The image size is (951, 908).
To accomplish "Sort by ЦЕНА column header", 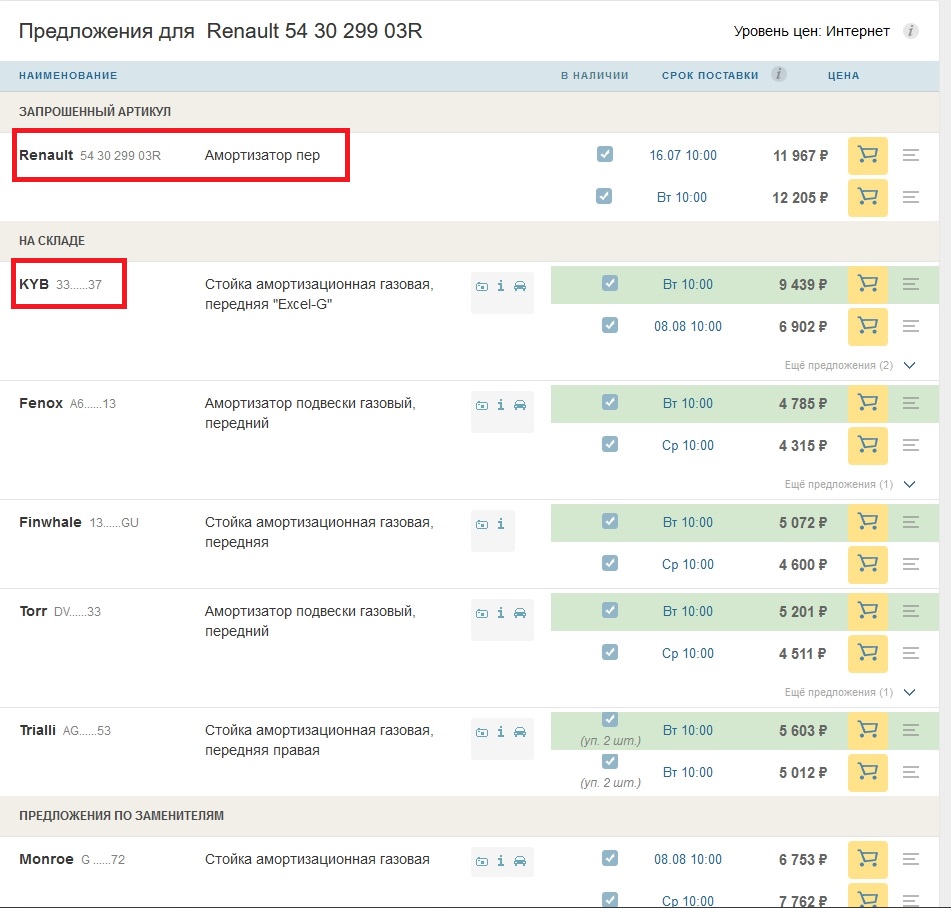I will (x=843, y=76).
